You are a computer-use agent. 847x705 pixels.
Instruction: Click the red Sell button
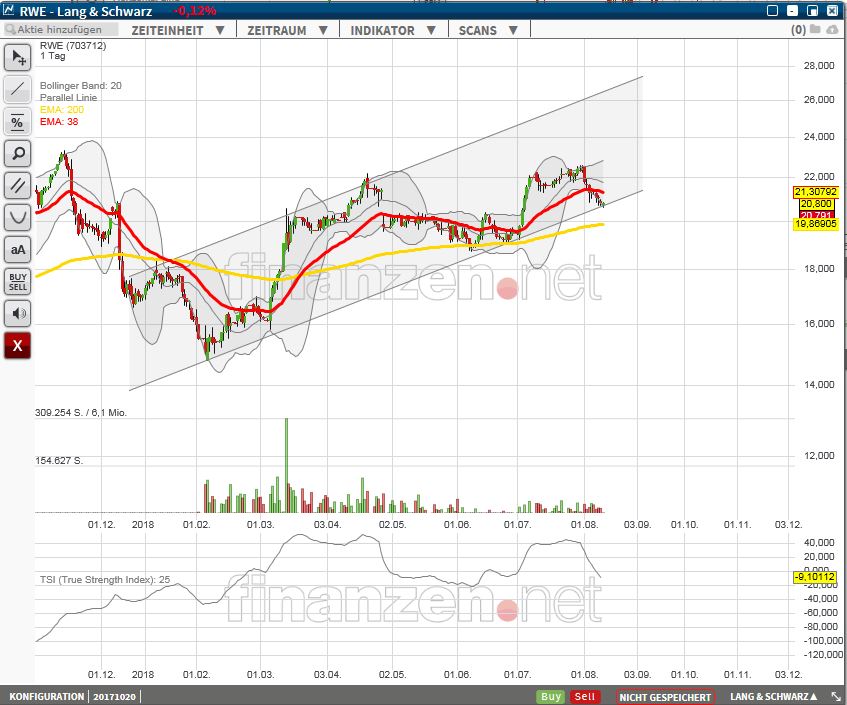pos(584,696)
